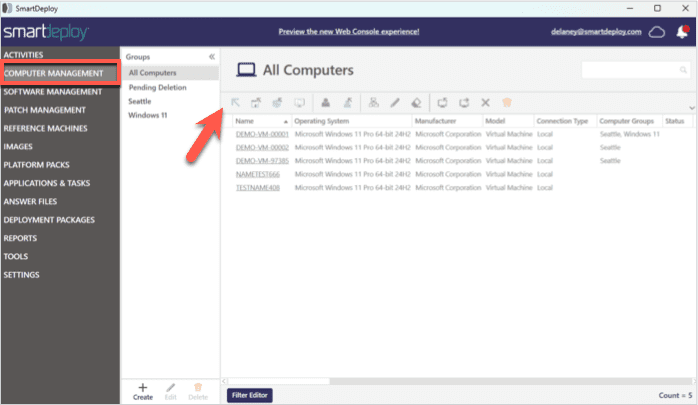Click the box-with-arrow package deploy toolbar icon
This screenshot has width=698, height=405.
tap(256, 103)
